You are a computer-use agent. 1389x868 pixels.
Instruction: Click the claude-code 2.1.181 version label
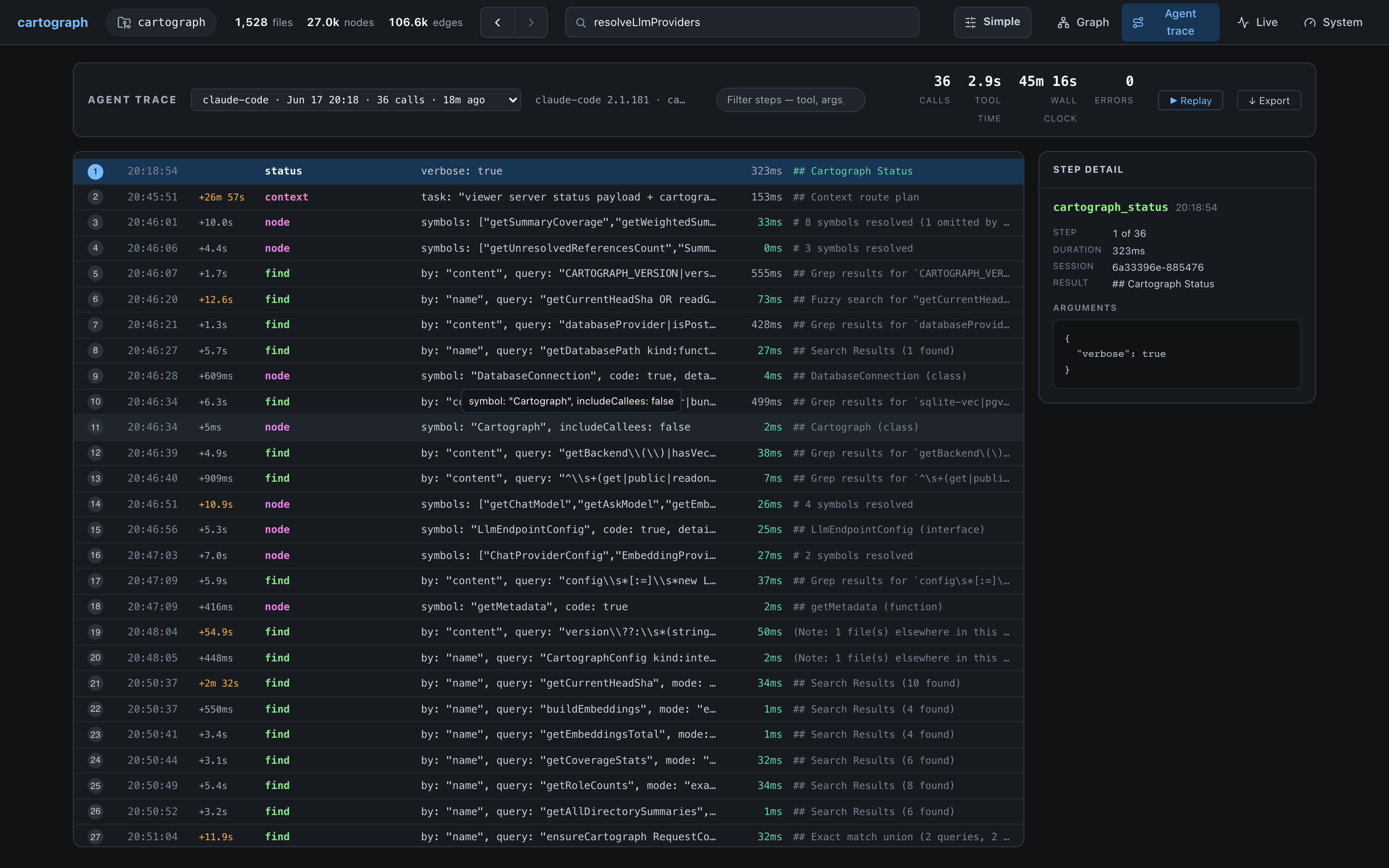610,100
